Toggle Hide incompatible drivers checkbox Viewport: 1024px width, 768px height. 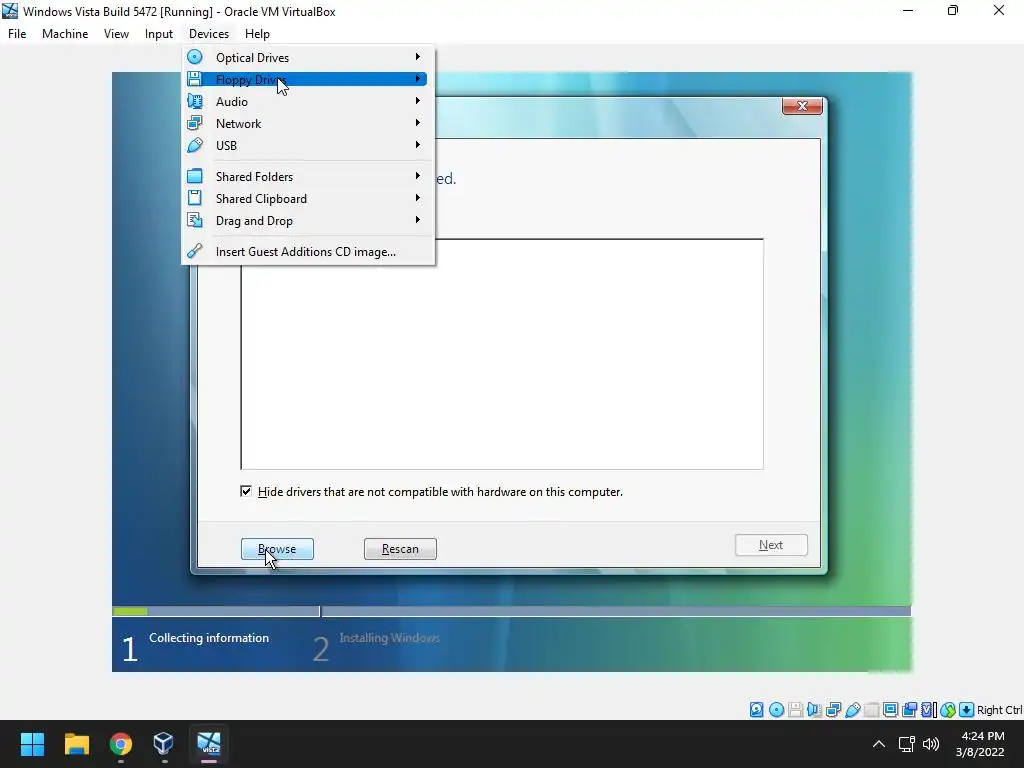pyautogui.click(x=246, y=491)
